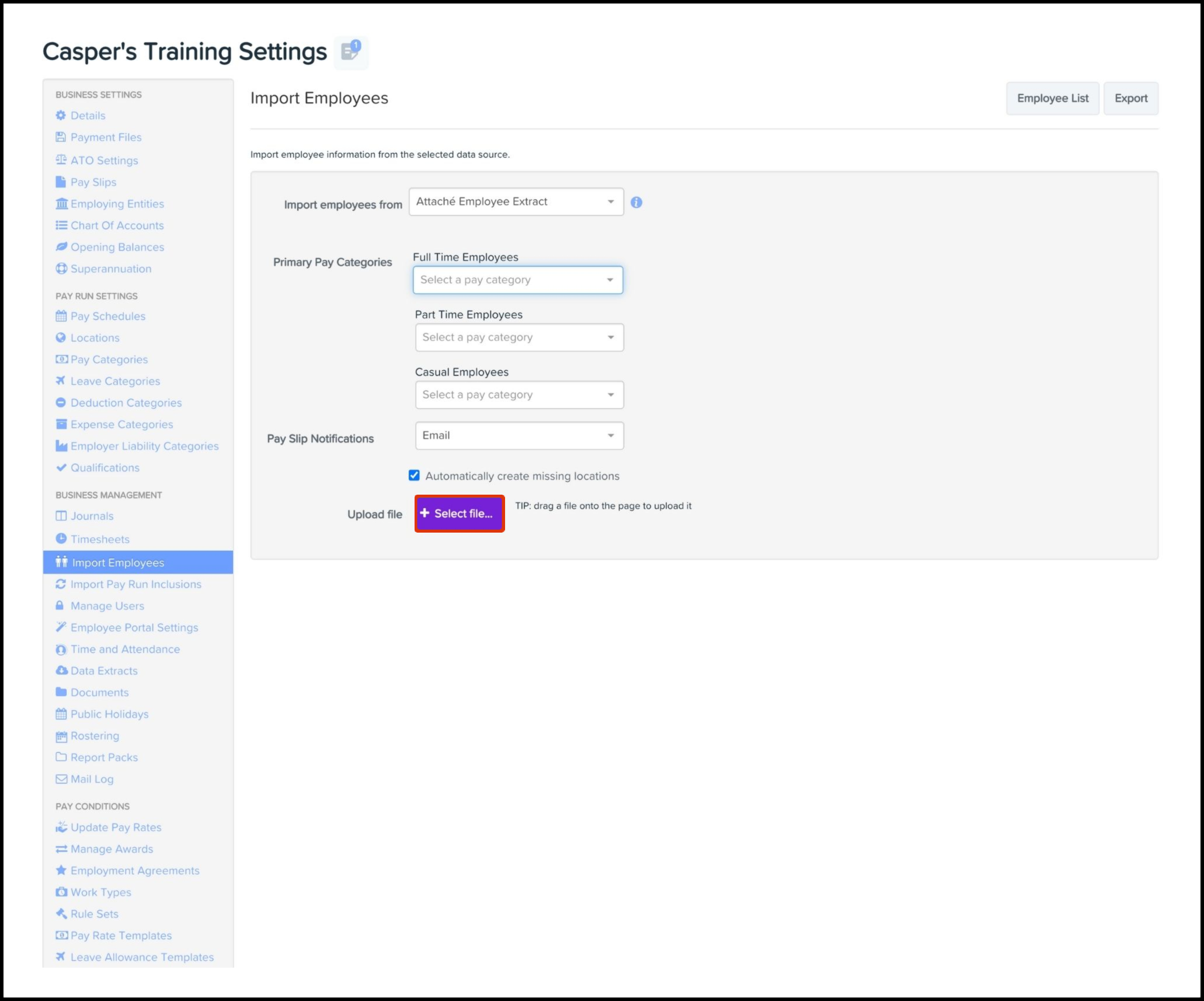Open Import Pay Run Inclusions menu item
This screenshot has width=1204, height=1001.
pos(135,584)
